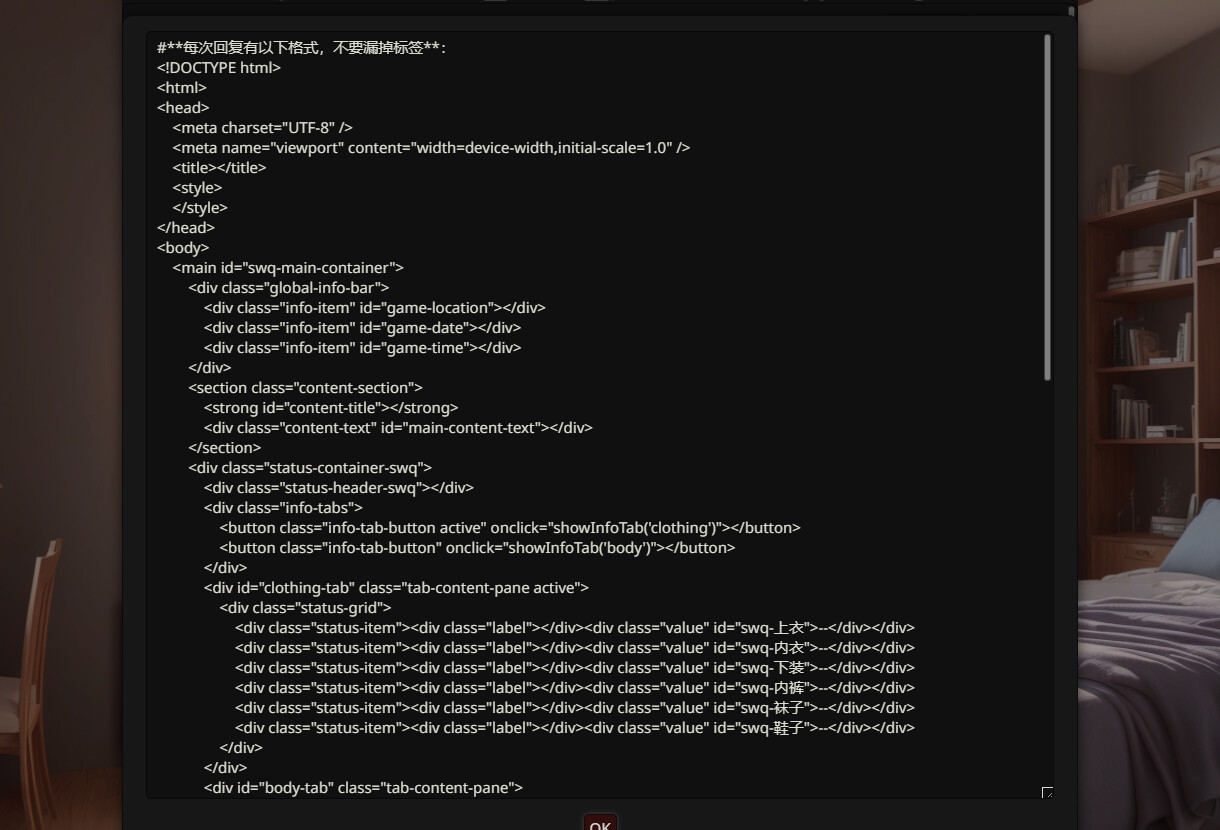Viewport: 1220px width, 830px height.
Task: Click the dialog's outer scrollbar thumb at top
Action: pyautogui.click(x=1071, y=12)
